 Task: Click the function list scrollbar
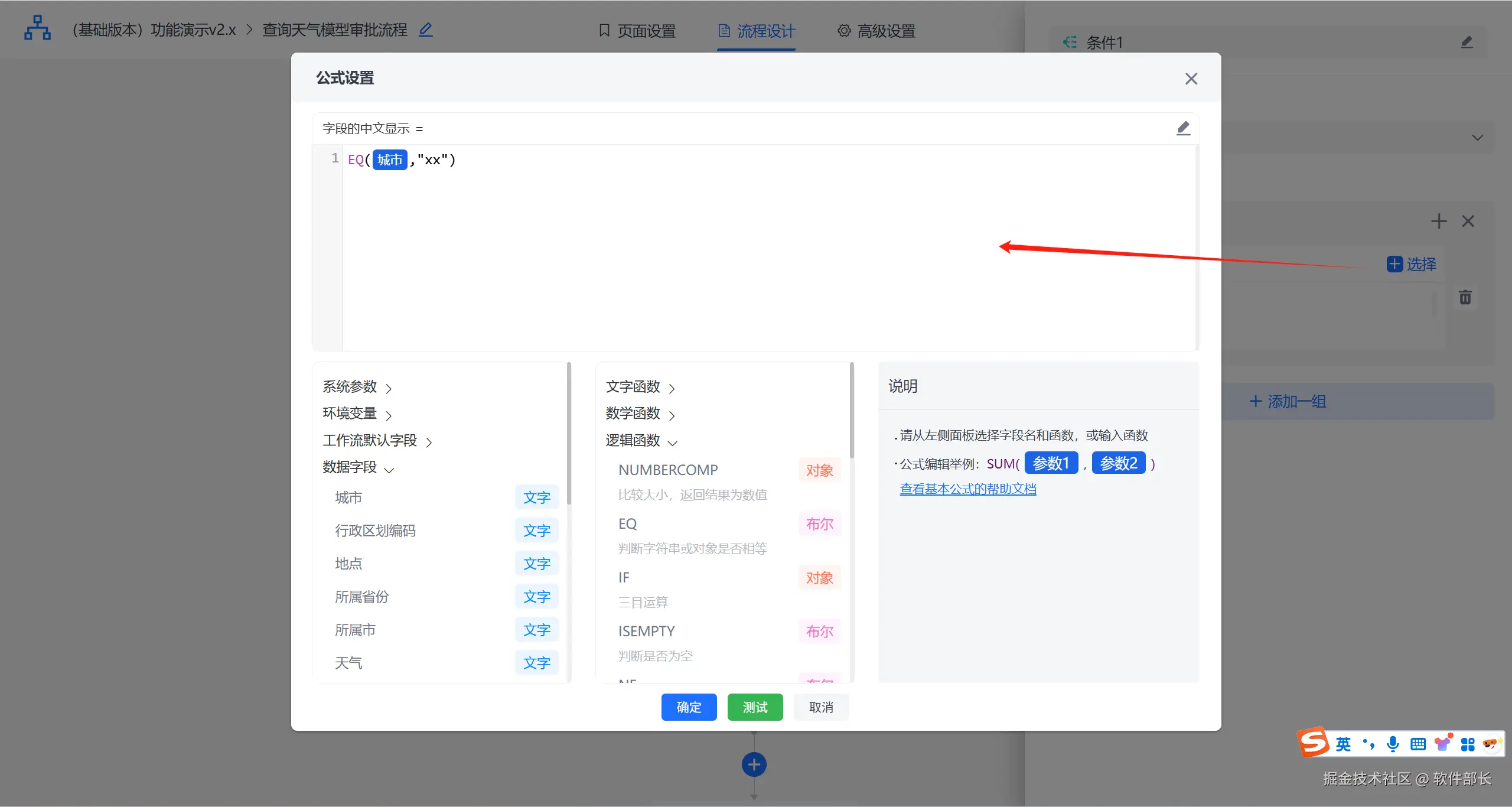(852, 411)
